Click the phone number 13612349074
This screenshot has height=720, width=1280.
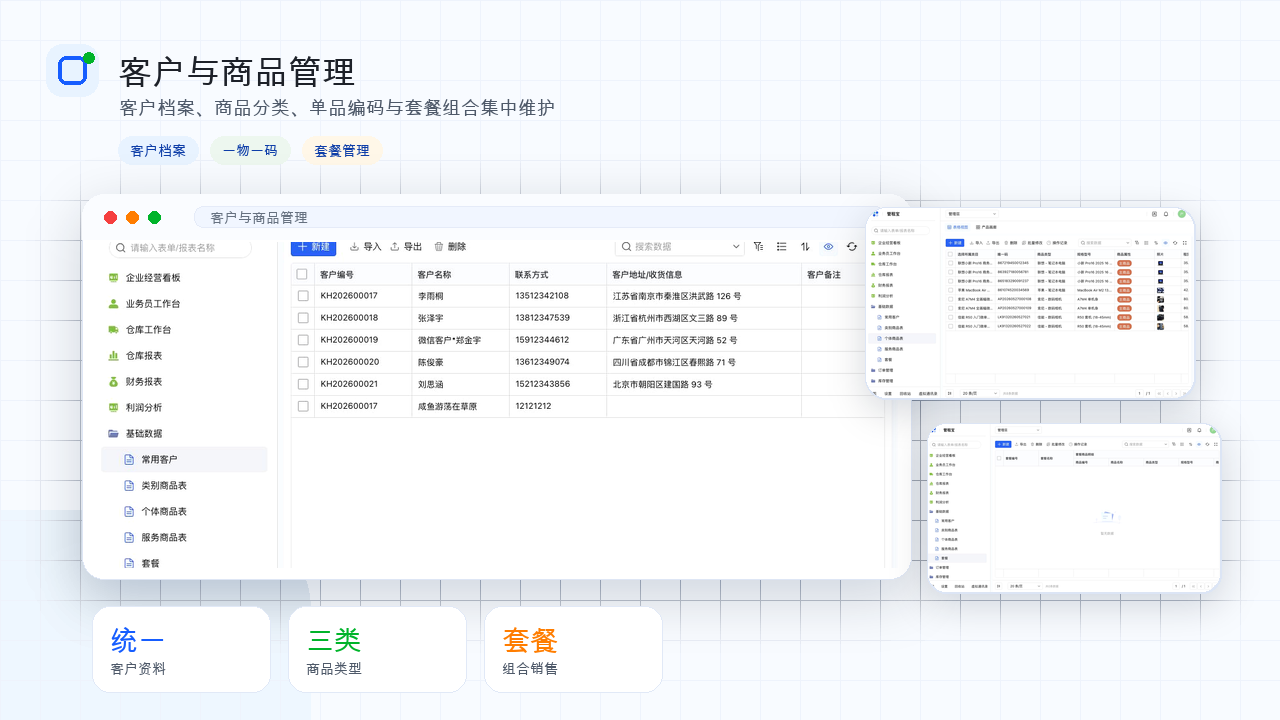pos(542,362)
